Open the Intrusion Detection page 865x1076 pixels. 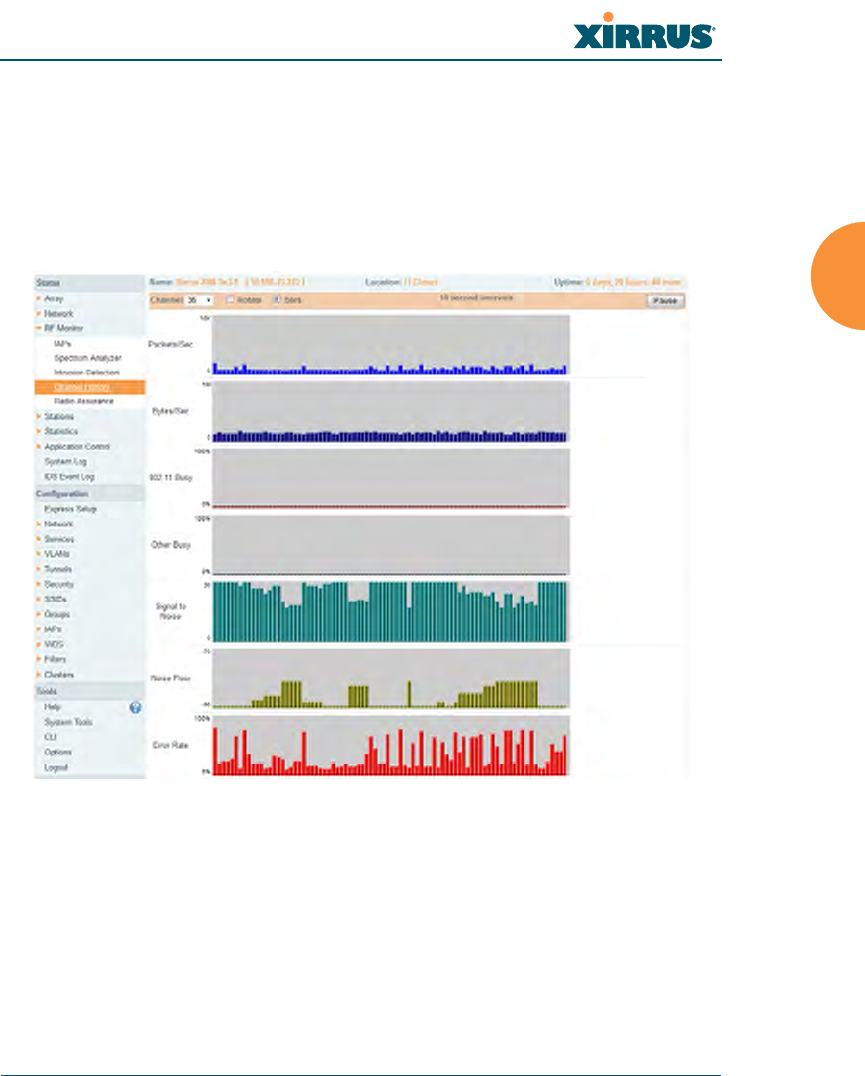87,373
